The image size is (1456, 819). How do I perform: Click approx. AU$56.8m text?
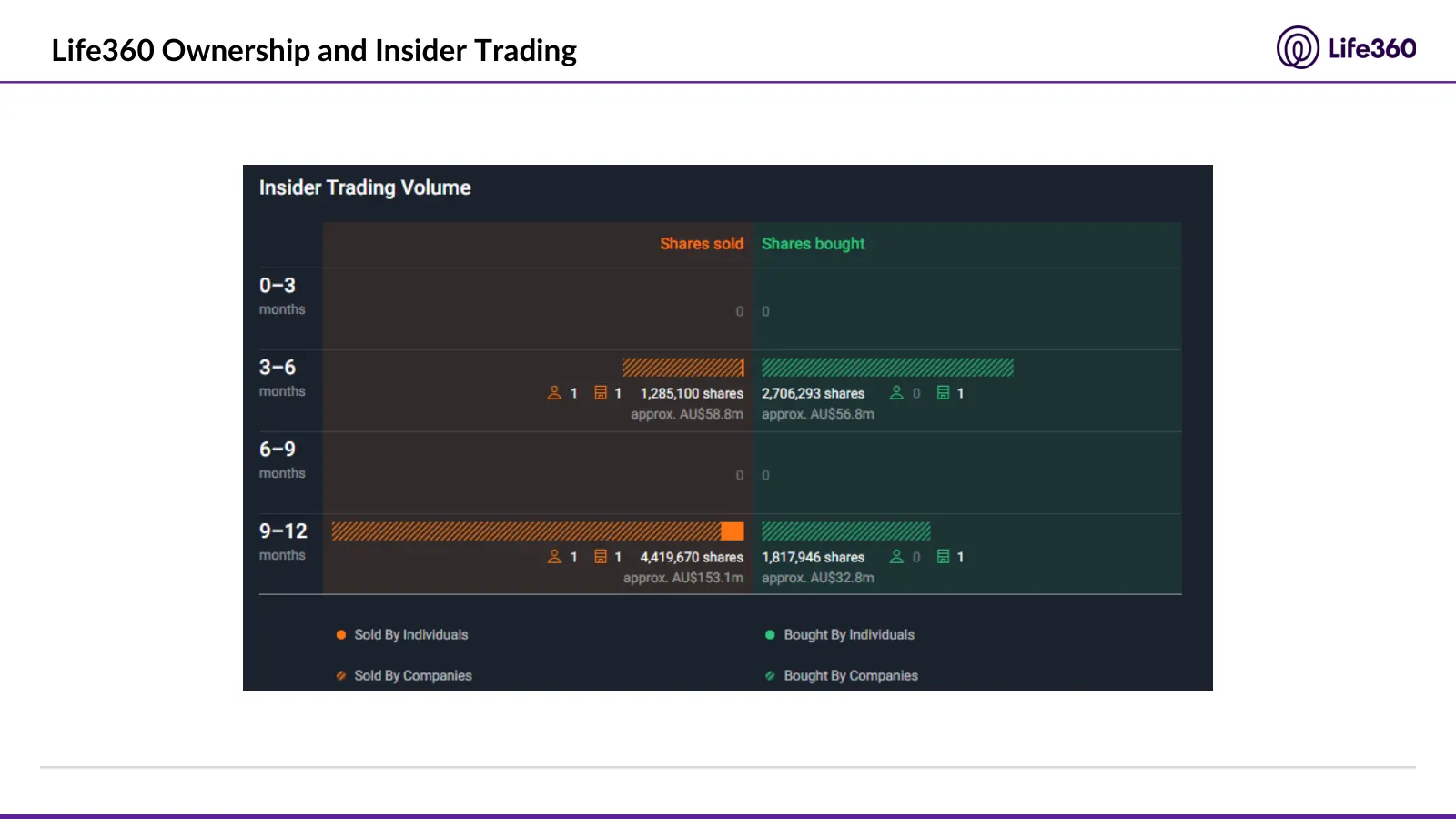coord(818,414)
